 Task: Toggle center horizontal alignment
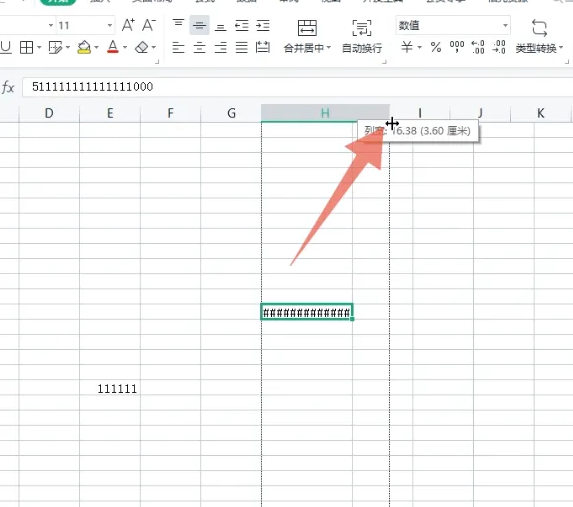199,48
